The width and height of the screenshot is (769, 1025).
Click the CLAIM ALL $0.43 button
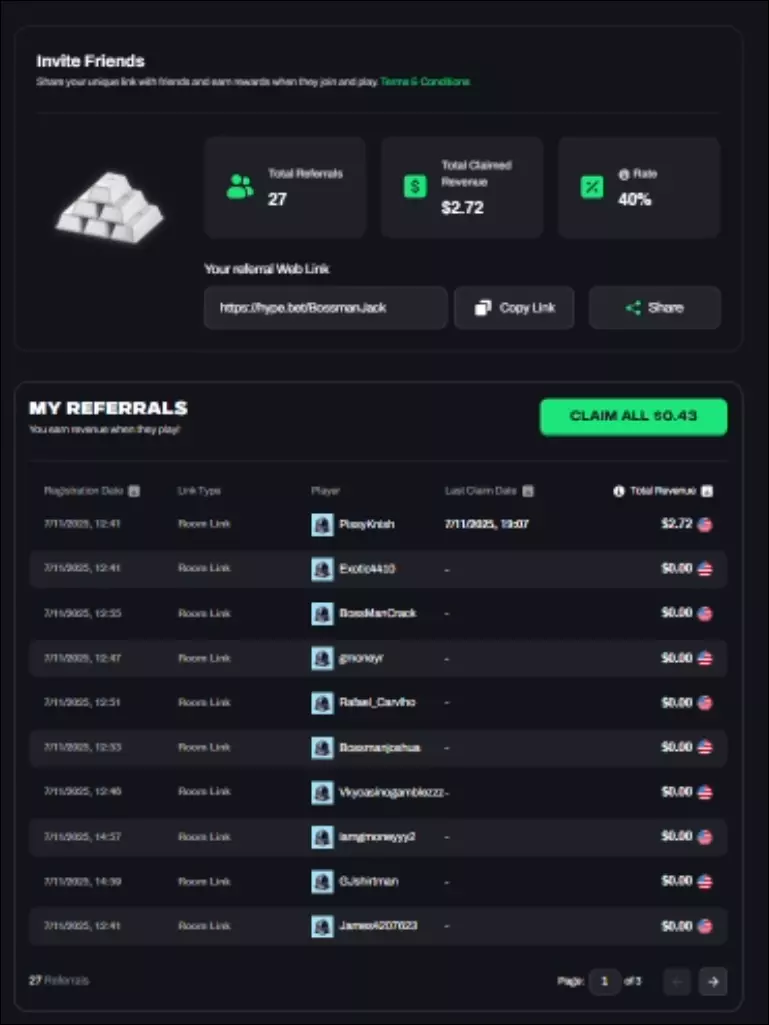pyautogui.click(x=633, y=416)
